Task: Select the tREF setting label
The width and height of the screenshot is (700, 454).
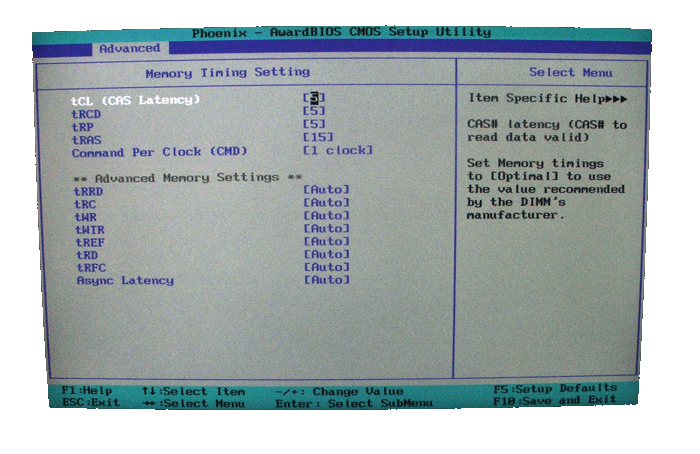Action: point(90,243)
